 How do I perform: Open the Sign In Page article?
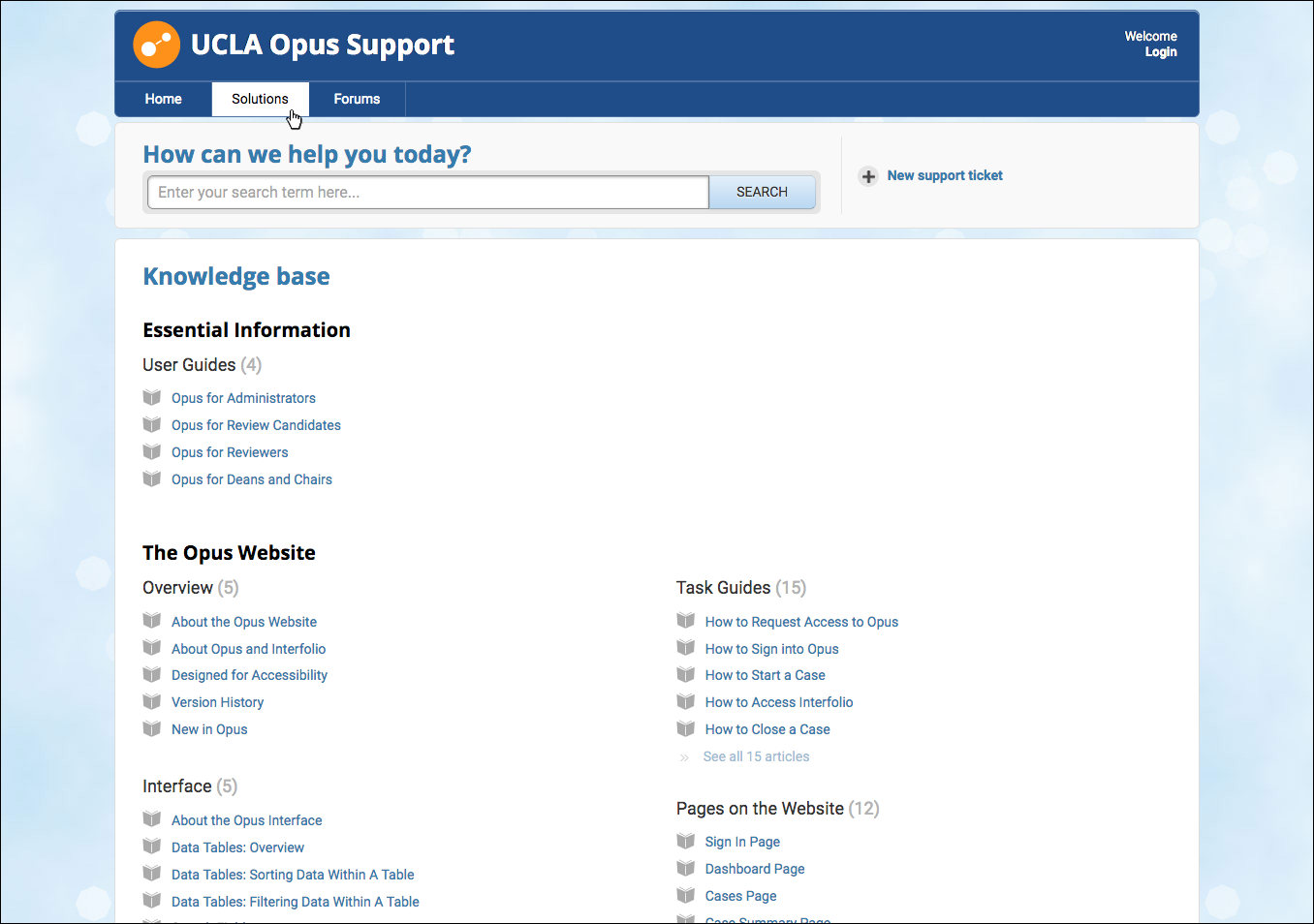(742, 842)
